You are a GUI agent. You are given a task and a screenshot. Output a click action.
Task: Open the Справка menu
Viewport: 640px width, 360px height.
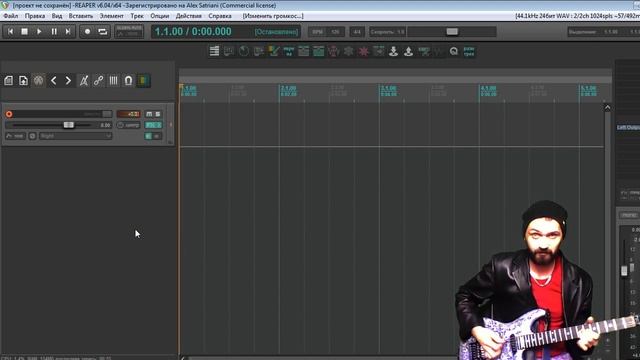(x=220, y=16)
